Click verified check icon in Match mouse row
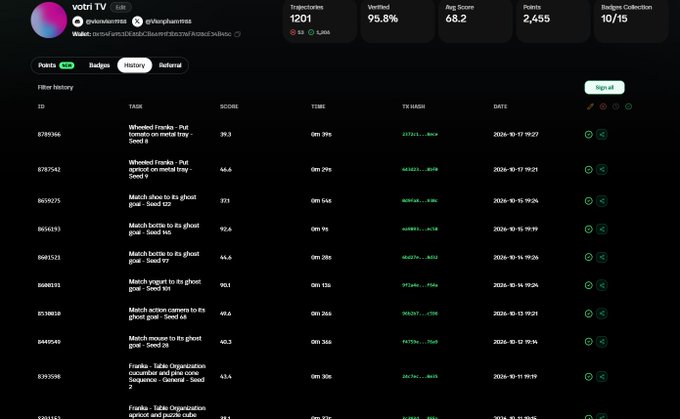Screen dimensions: 680x419 coord(588,342)
